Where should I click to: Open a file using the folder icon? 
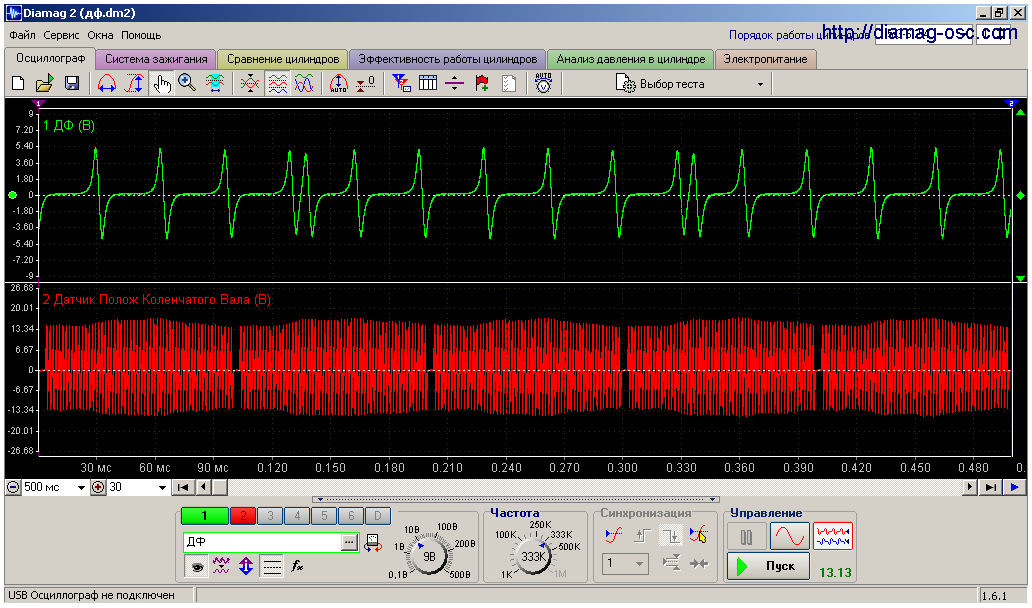pyautogui.click(x=45, y=84)
